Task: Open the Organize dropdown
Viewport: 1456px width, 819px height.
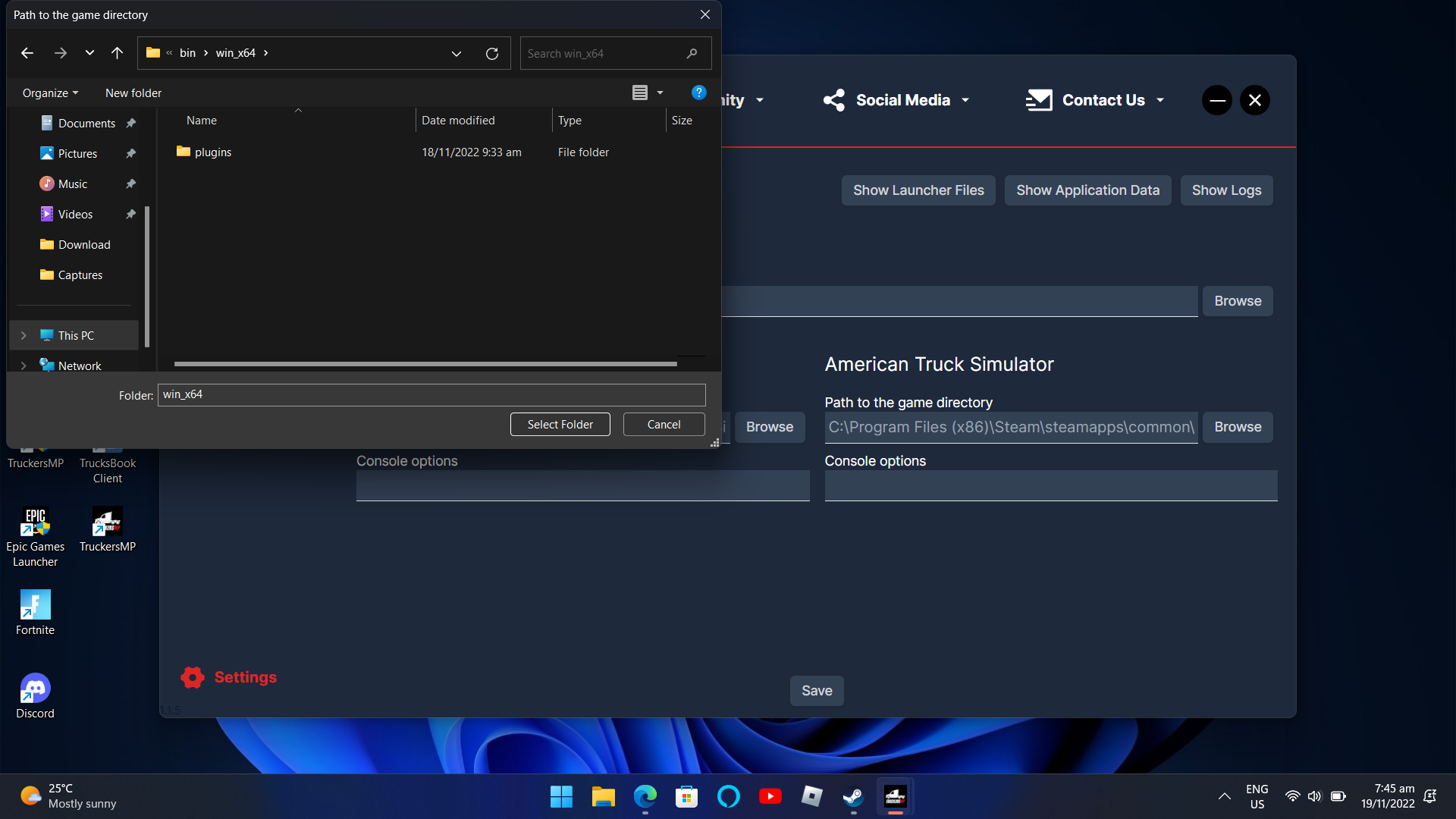Action: tap(50, 93)
